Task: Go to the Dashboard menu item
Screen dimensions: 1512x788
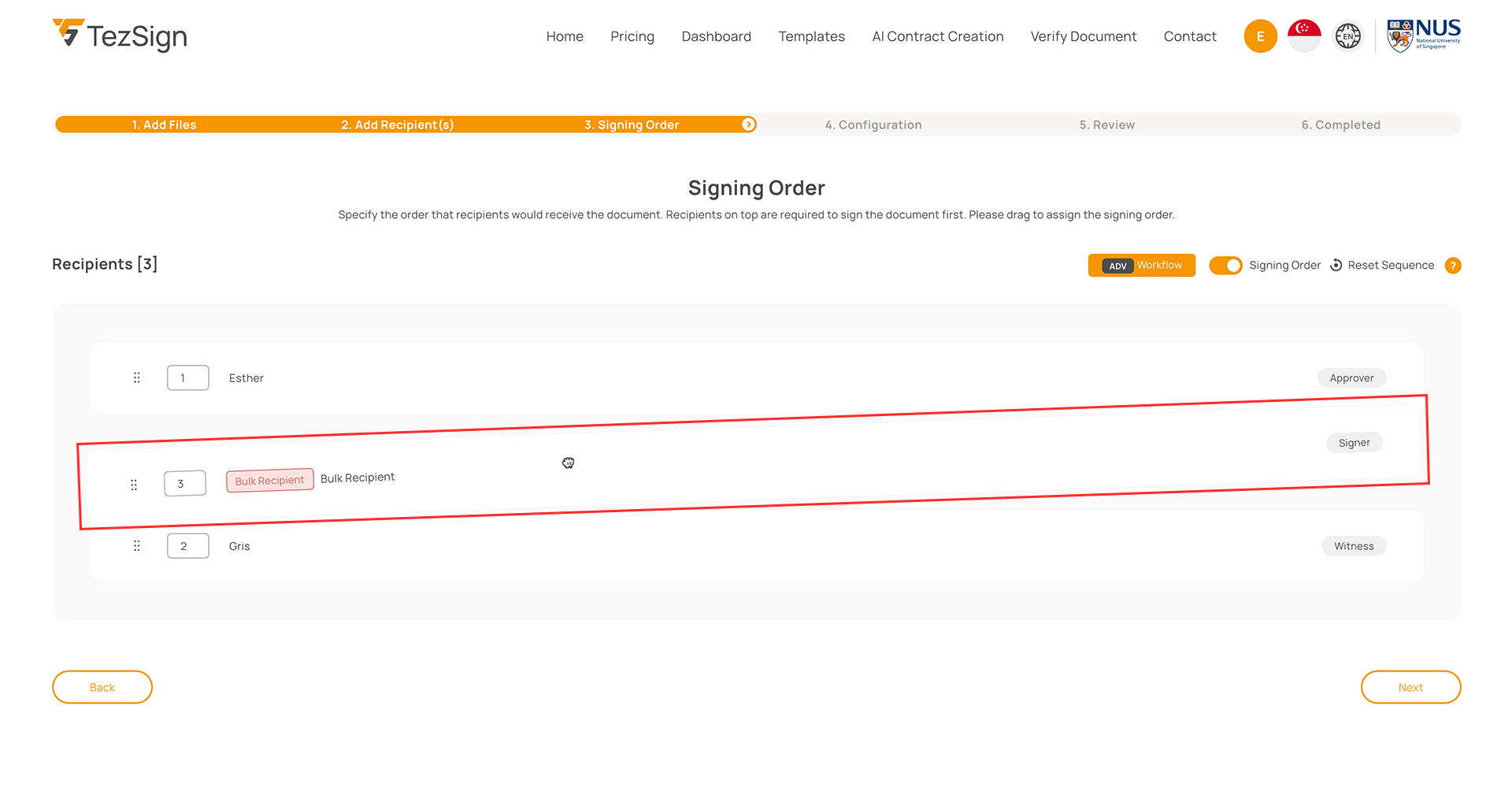Action: (x=716, y=36)
